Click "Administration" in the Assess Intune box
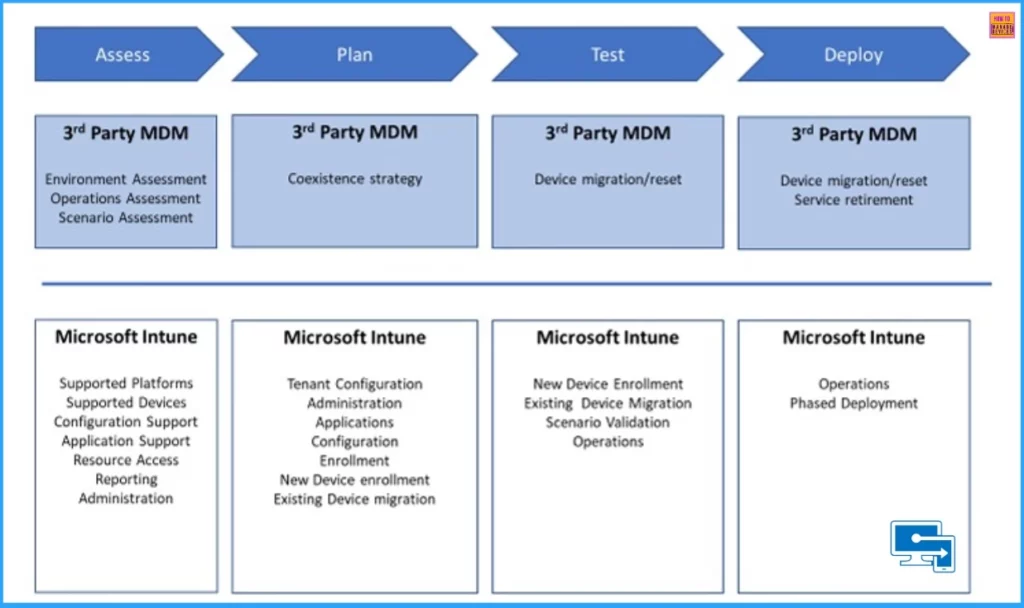The image size is (1024, 608). pyautogui.click(x=126, y=498)
